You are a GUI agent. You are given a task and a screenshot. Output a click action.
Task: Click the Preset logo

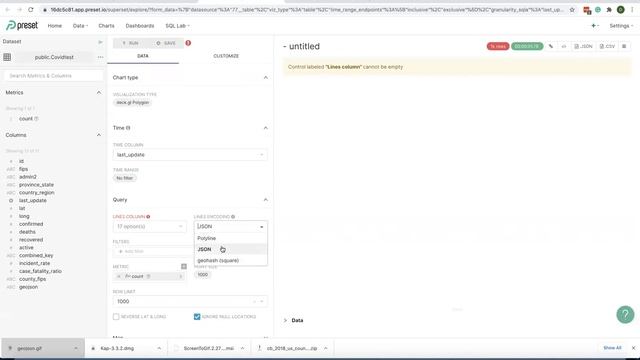(x=22, y=26)
